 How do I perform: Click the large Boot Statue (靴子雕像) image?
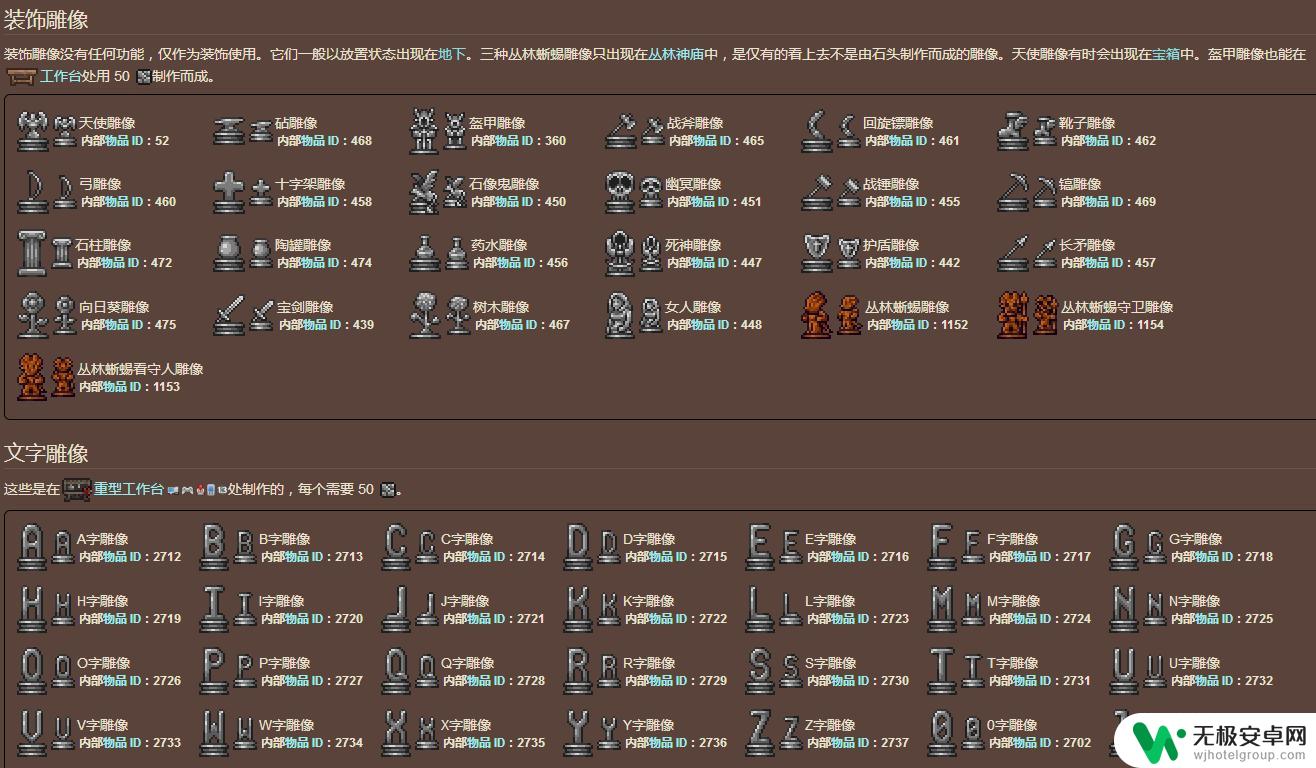point(1013,131)
